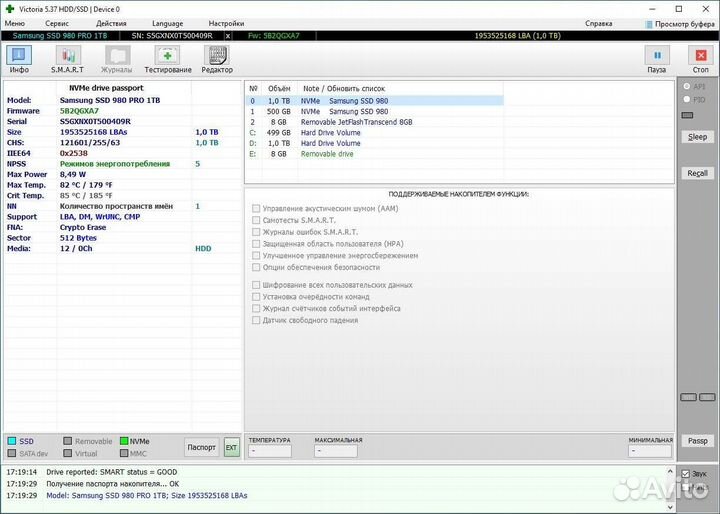The width and height of the screenshot is (720, 514).
Task: Select the PIO radio button
Action: point(686,100)
